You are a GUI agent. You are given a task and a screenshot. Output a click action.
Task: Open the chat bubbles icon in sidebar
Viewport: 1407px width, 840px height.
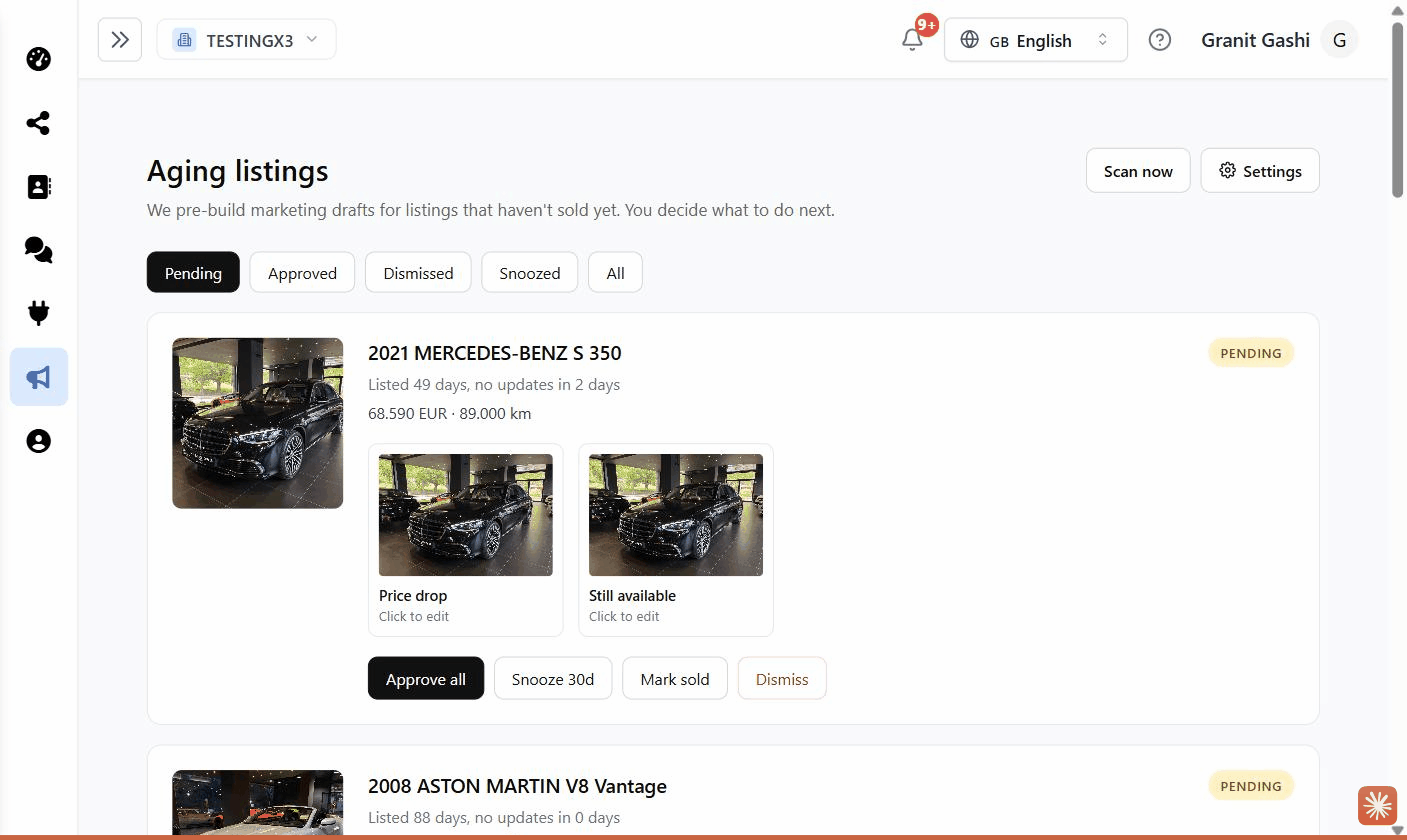[38, 250]
